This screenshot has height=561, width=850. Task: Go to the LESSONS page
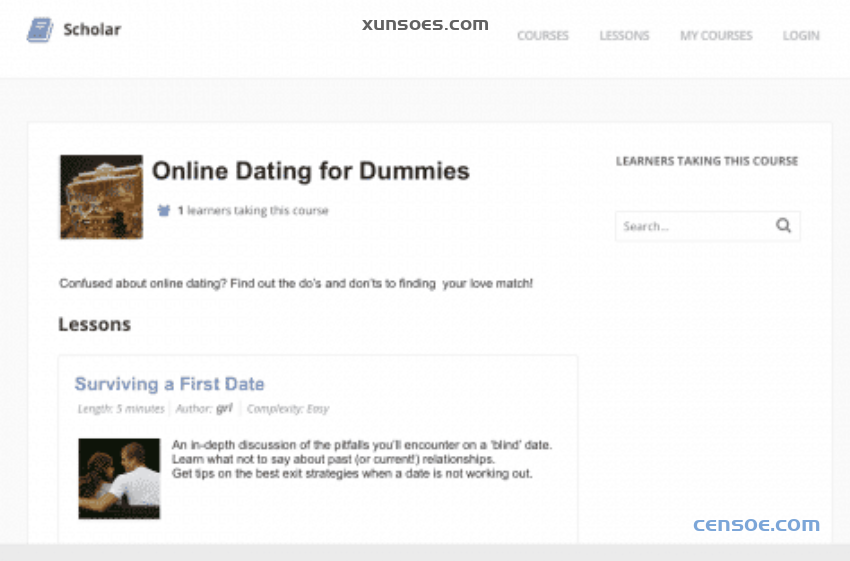[x=624, y=36]
